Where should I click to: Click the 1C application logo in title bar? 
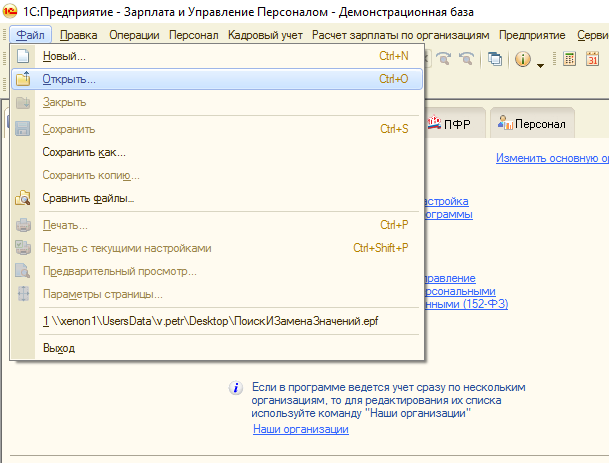pyautogui.click(x=10, y=12)
